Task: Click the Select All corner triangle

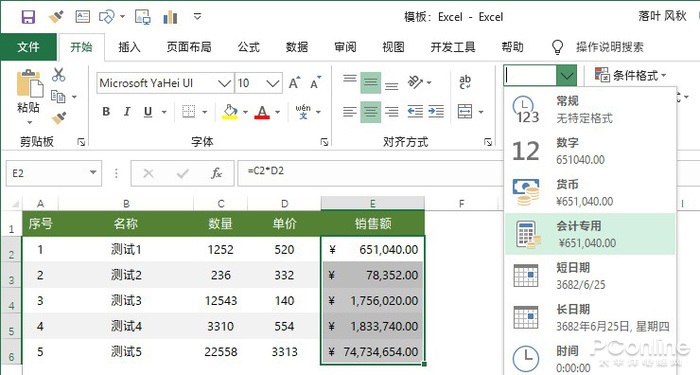Action: (15, 204)
